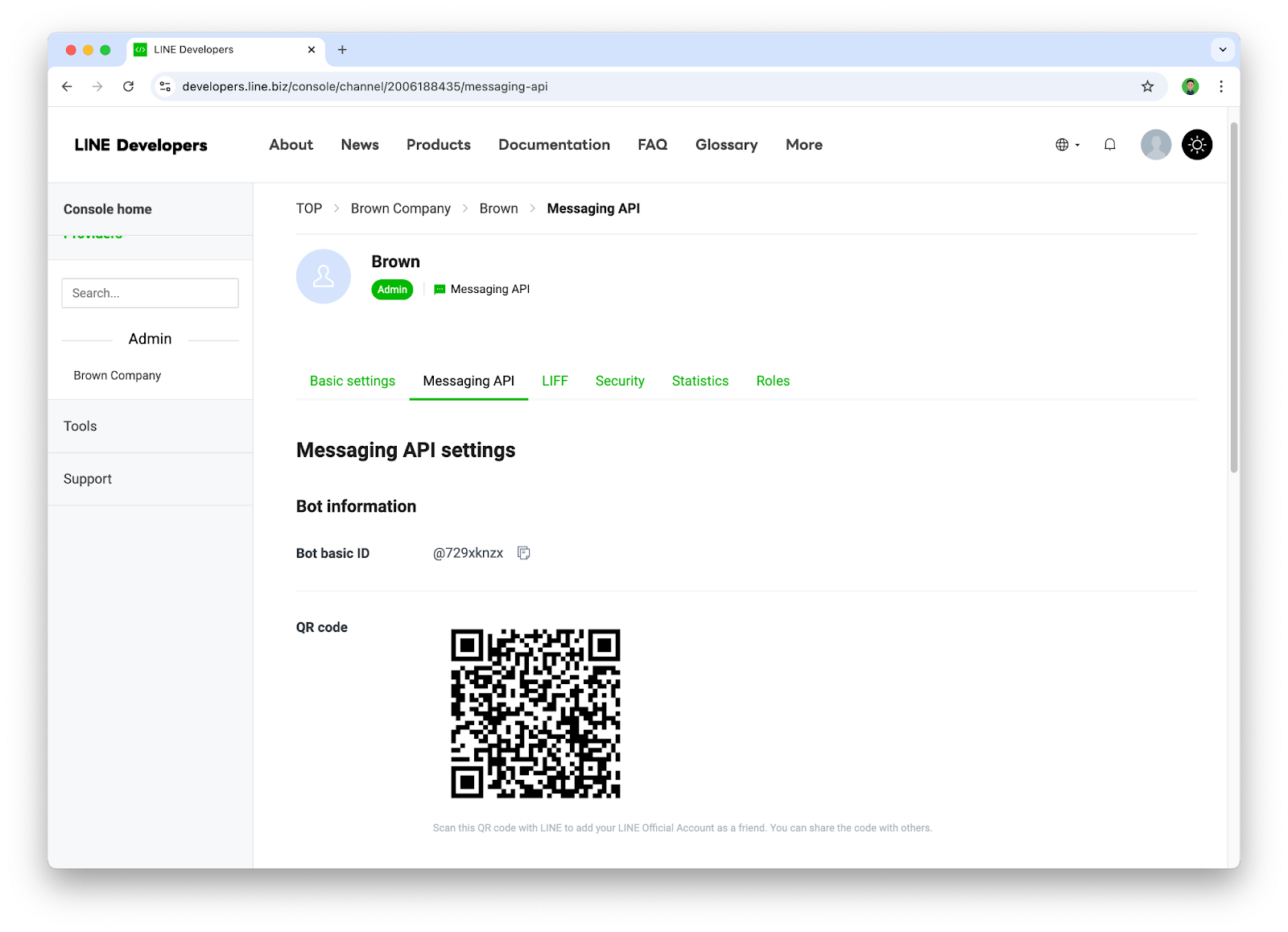Viewport: 1288px width, 932px height.
Task: Click the @729xknzx bot ID text
Action: [x=468, y=553]
